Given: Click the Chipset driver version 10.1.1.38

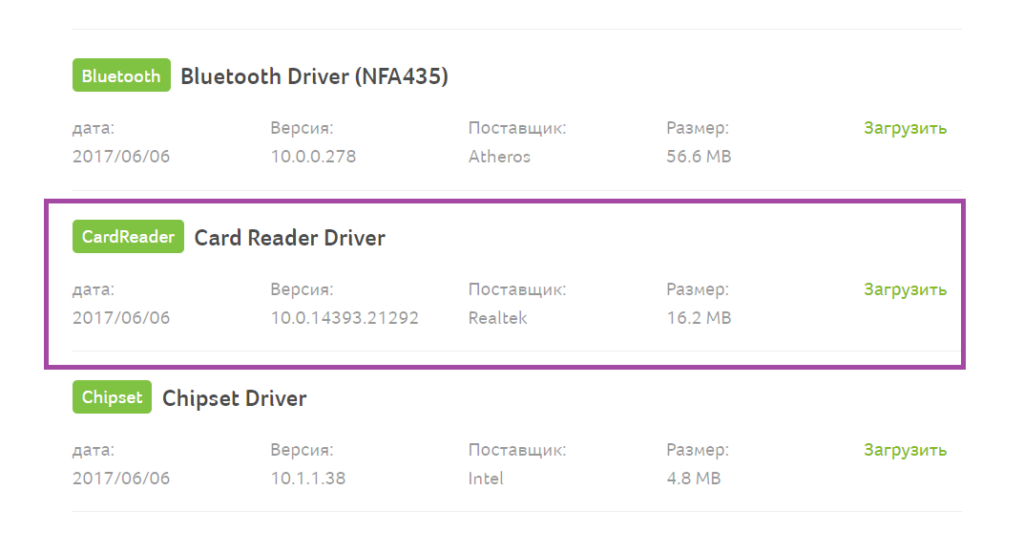Looking at the screenshot, I should (308, 478).
